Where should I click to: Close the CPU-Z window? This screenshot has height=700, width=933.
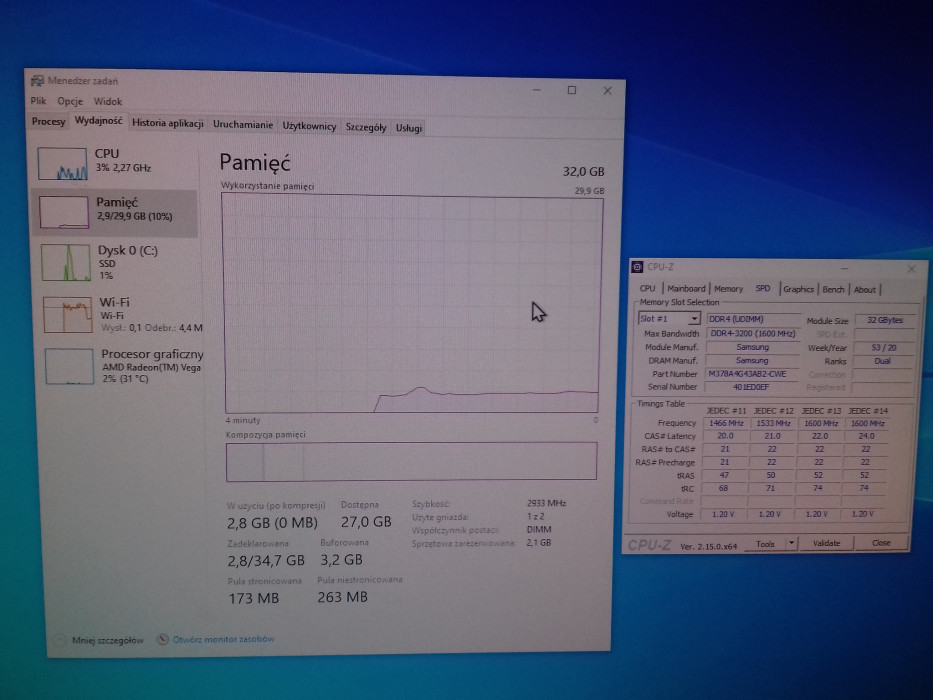point(911,269)
